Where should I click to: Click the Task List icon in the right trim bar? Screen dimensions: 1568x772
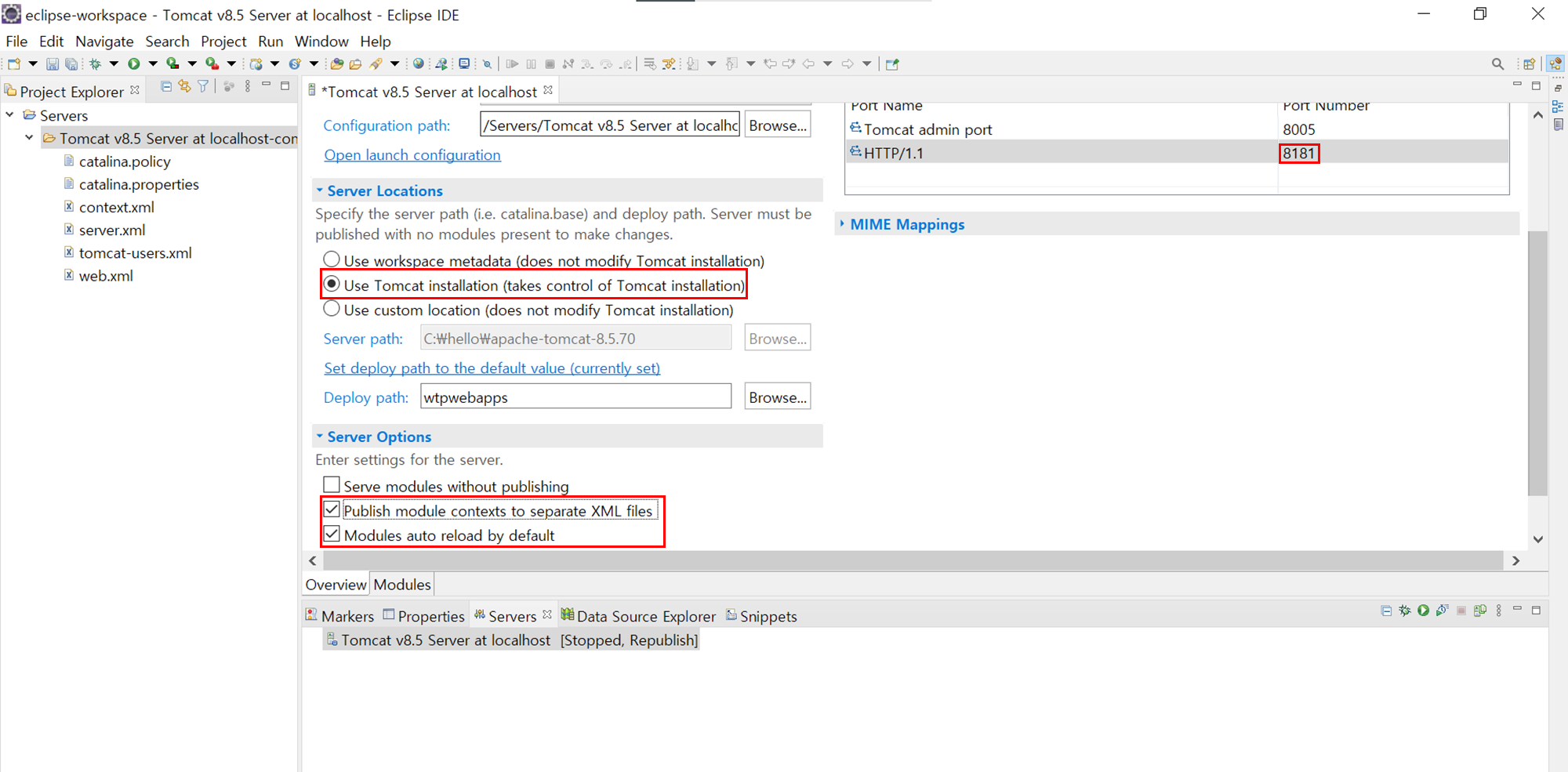tap(1558, 125)
